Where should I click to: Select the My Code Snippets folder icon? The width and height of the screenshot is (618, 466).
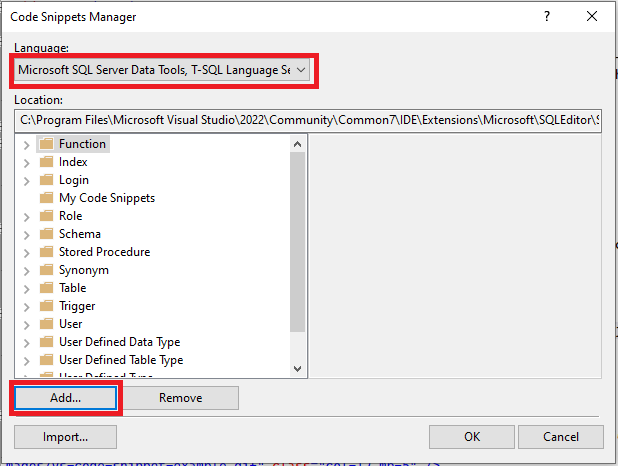coord(47,198)
